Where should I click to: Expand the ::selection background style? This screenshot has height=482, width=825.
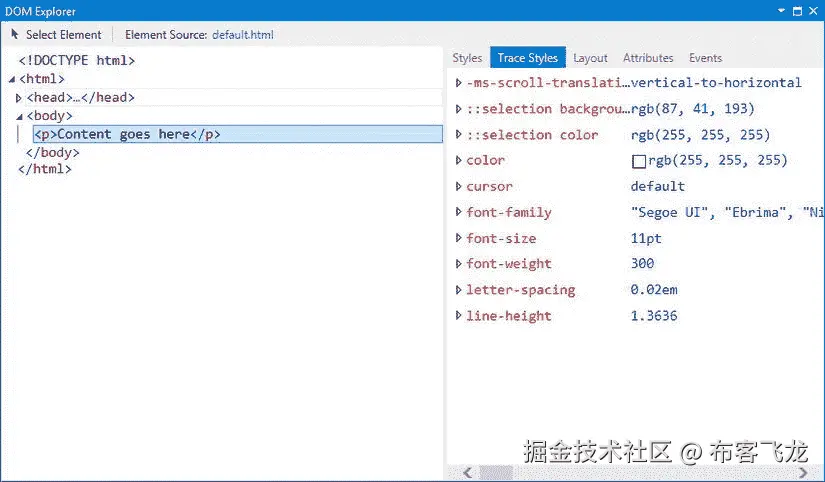[x=458, y=109]
